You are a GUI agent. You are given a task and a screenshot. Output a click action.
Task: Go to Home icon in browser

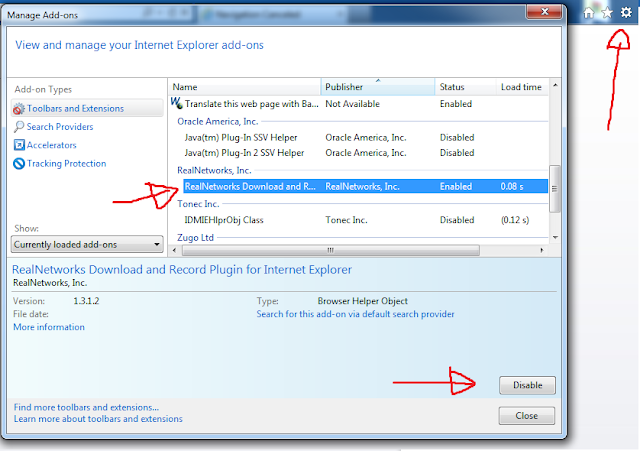click(x=589, y=13)
